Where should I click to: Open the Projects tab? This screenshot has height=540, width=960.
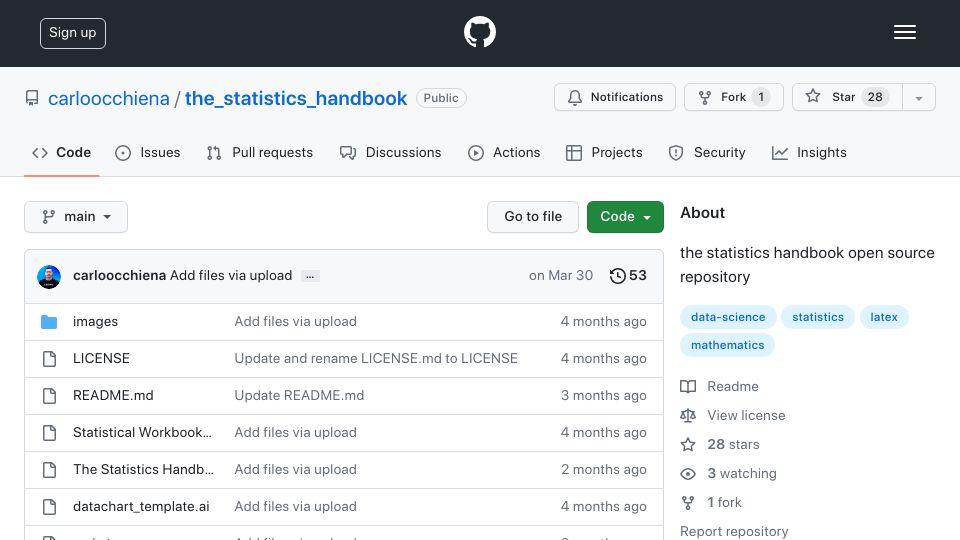point(604,152)
